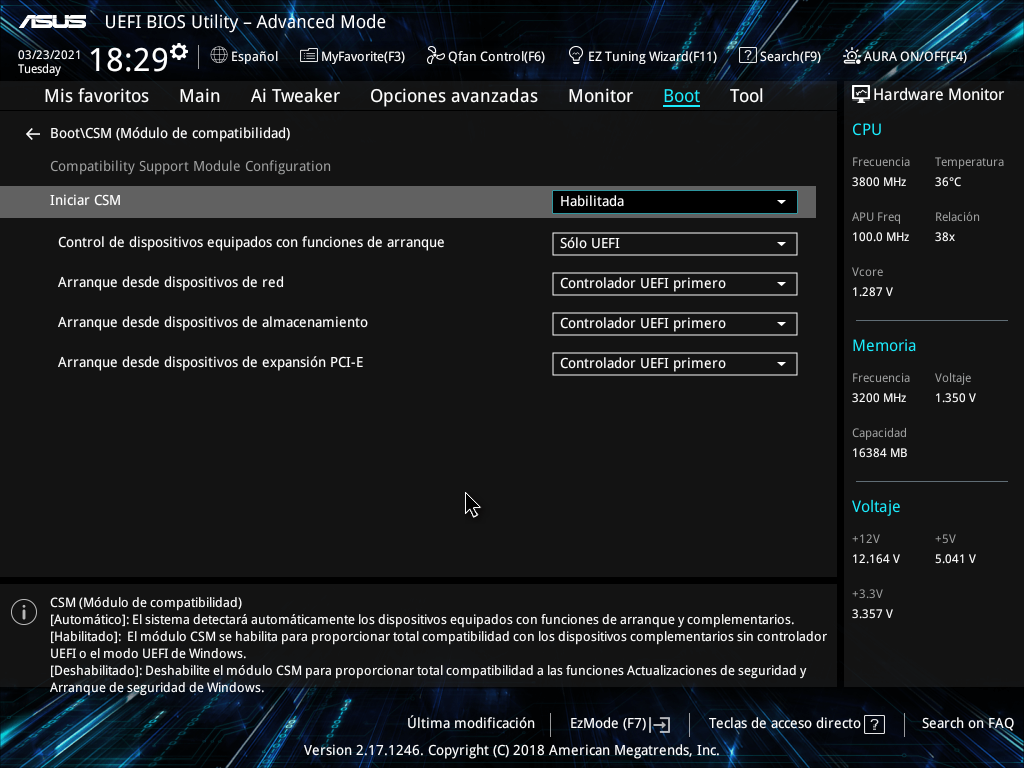
Task: Select Arranque desde dispositivos de red label
Action: (171, 282)
